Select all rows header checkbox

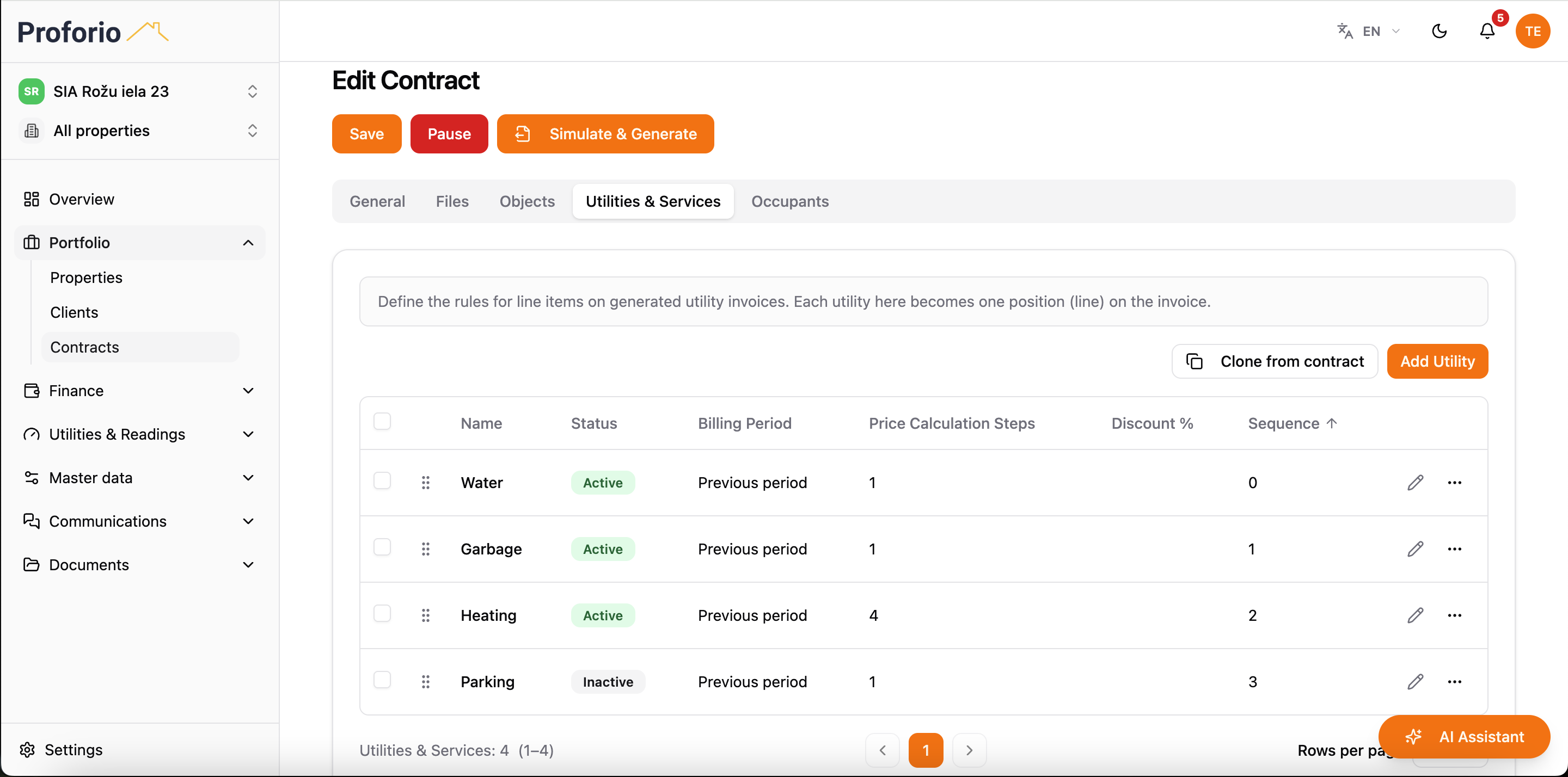382,421
